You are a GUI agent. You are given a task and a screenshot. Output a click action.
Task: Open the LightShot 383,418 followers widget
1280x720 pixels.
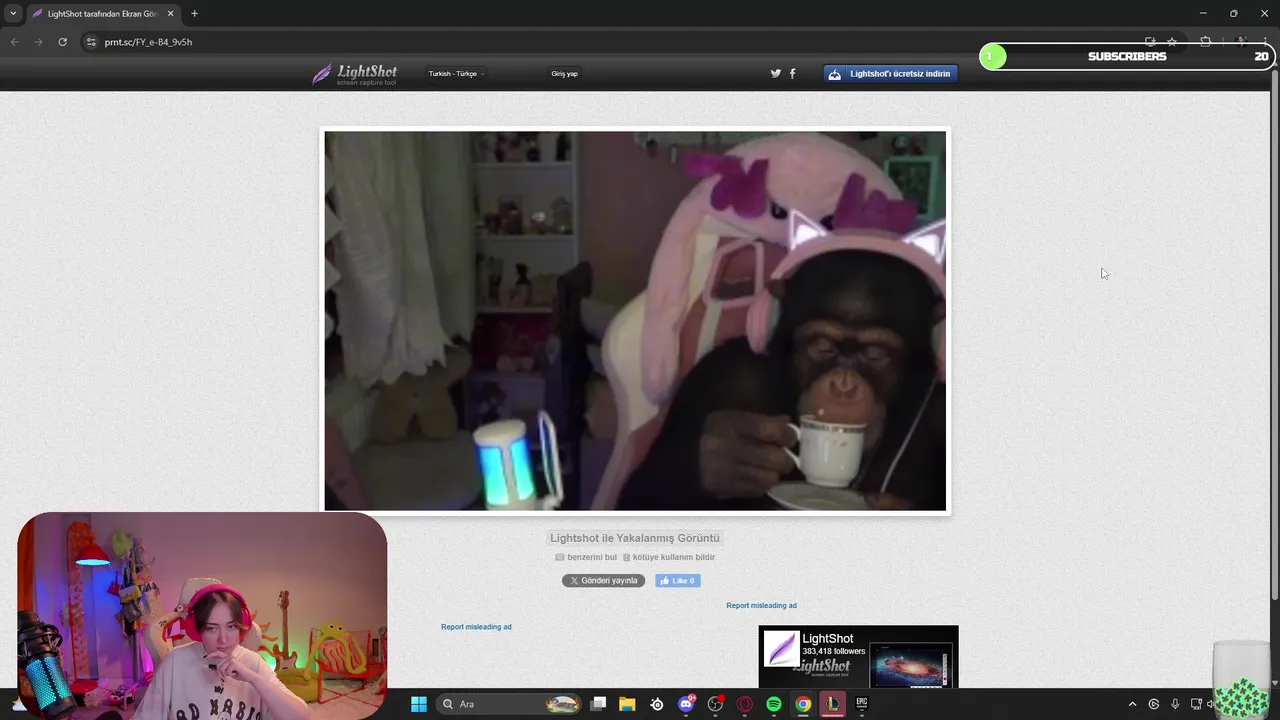coord(858,657)
